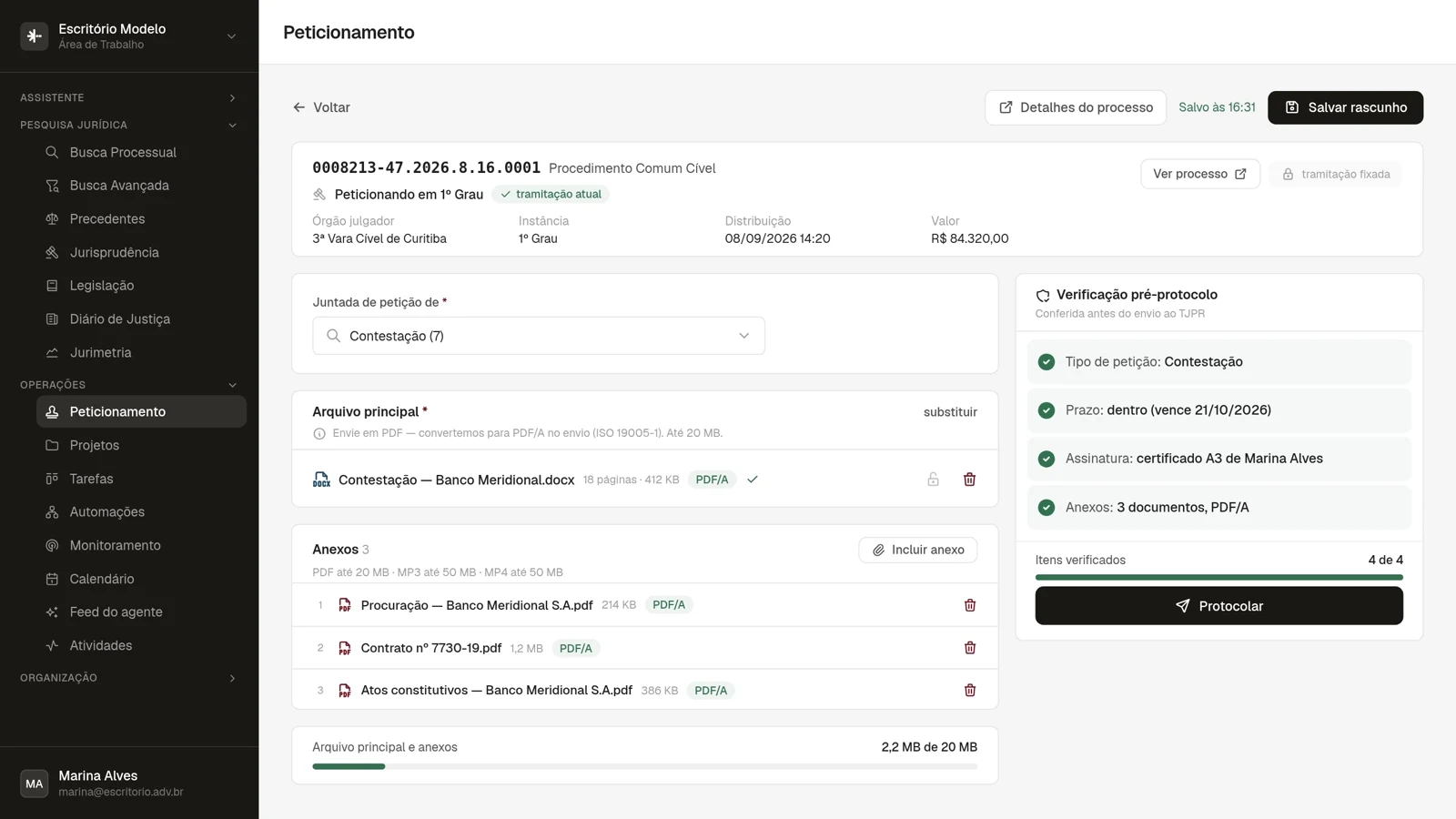Expand the Assistente sidebar section
1456x819 pixels.
click(128, 97)
